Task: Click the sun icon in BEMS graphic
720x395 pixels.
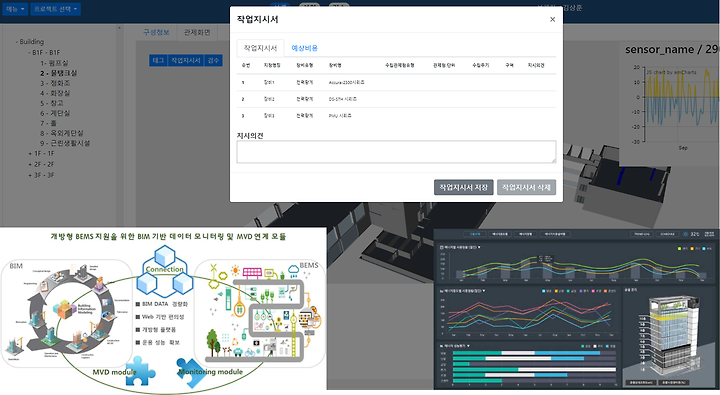Action: [x=236, y=270]
